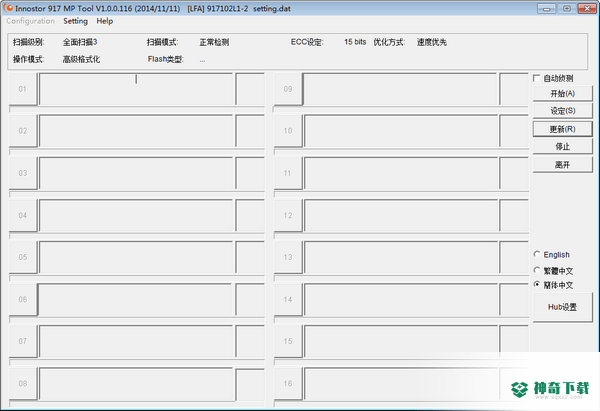
Task: Click port slot button 10
Action: (288, 130)
